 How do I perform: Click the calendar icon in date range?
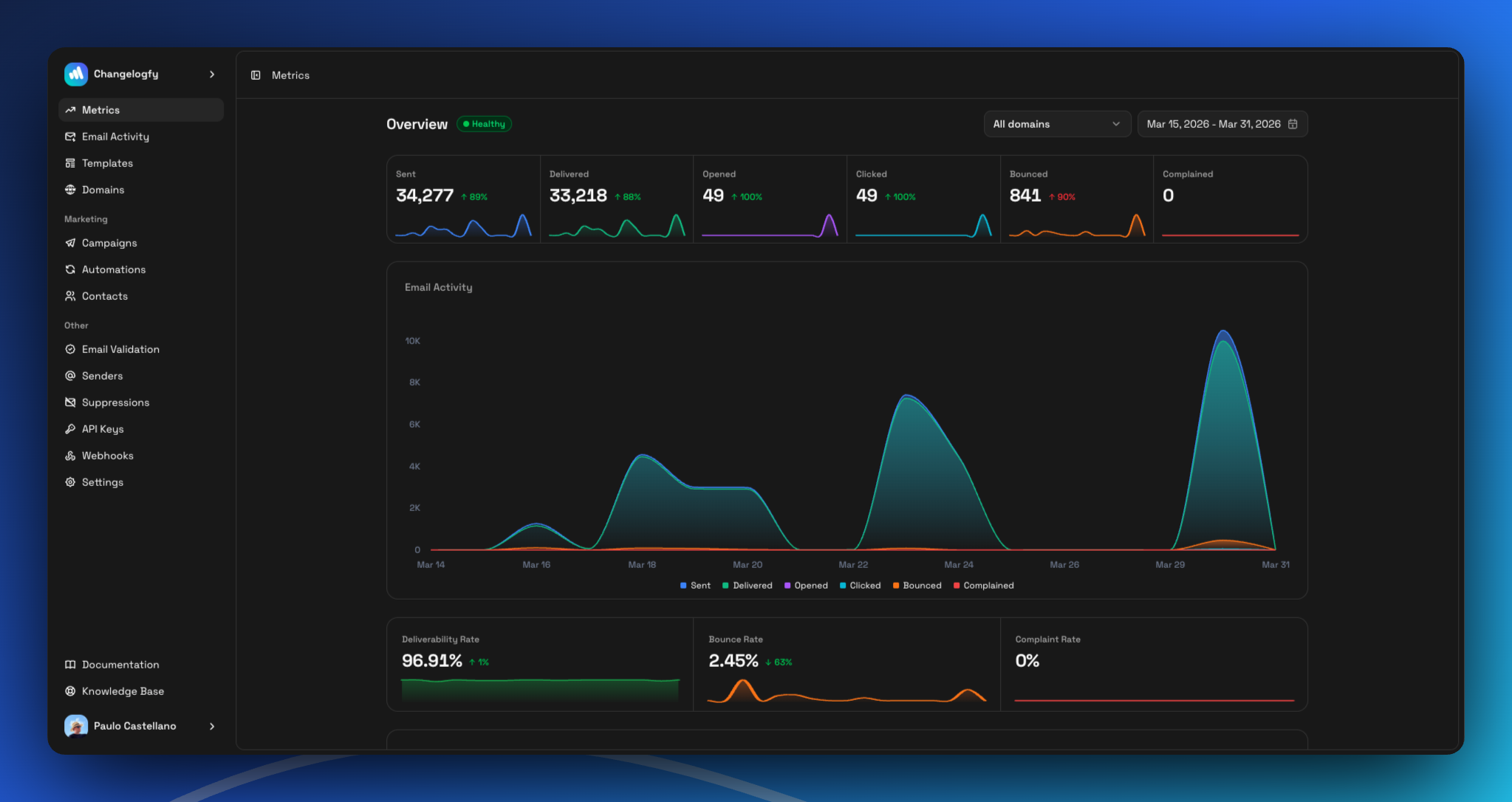pyautogui.click(x=1293, y=124)
